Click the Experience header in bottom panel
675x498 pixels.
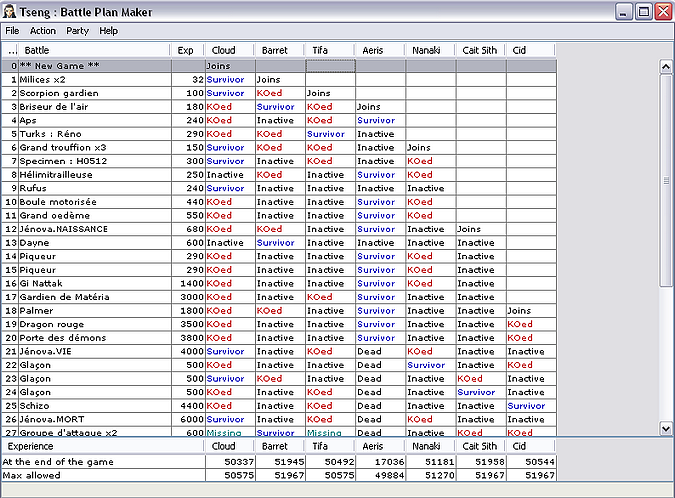coord(102,446)
